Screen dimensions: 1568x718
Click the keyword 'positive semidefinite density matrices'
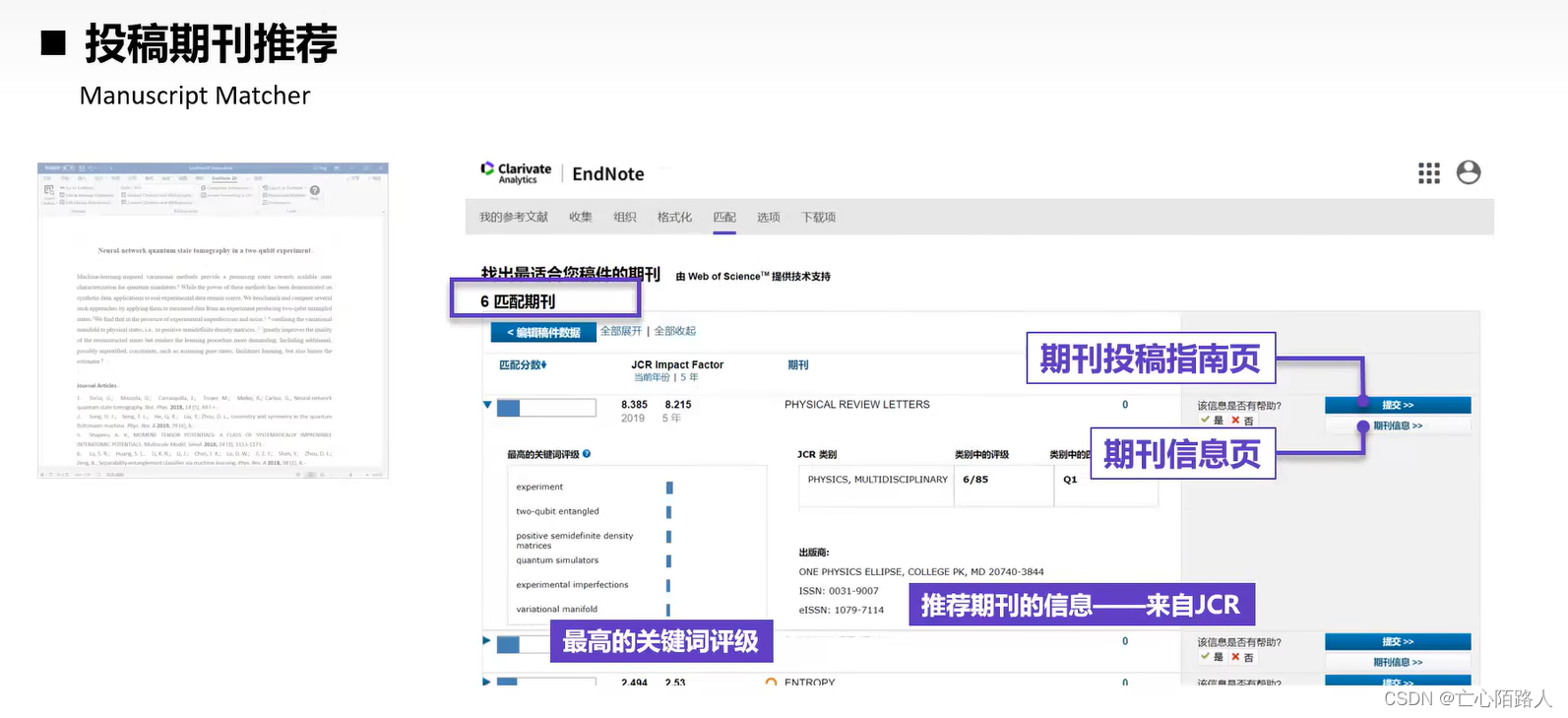[575, 541]
